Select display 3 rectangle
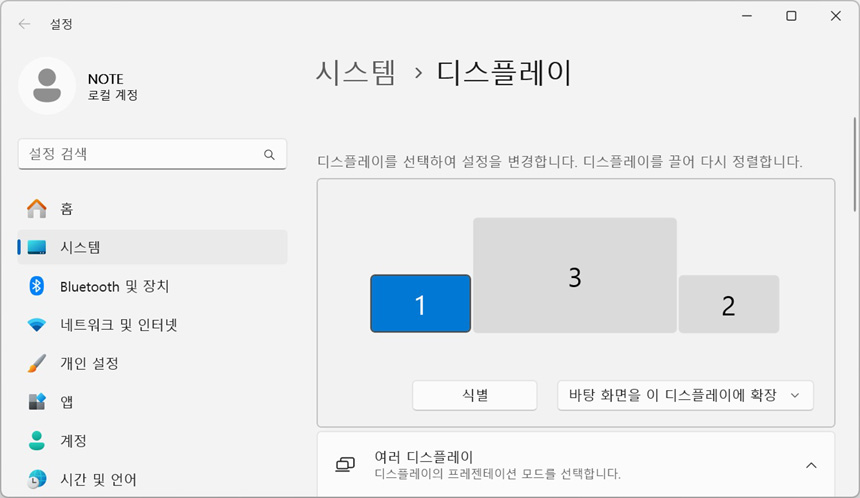Screen dimensions: 860x498 coord(575,275)
